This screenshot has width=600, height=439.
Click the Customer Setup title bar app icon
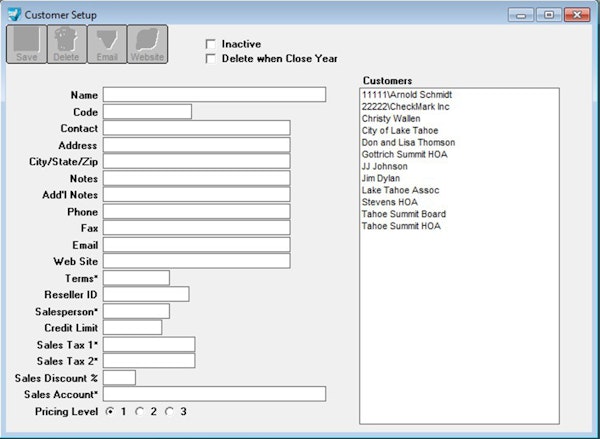[x=13, y=14]
